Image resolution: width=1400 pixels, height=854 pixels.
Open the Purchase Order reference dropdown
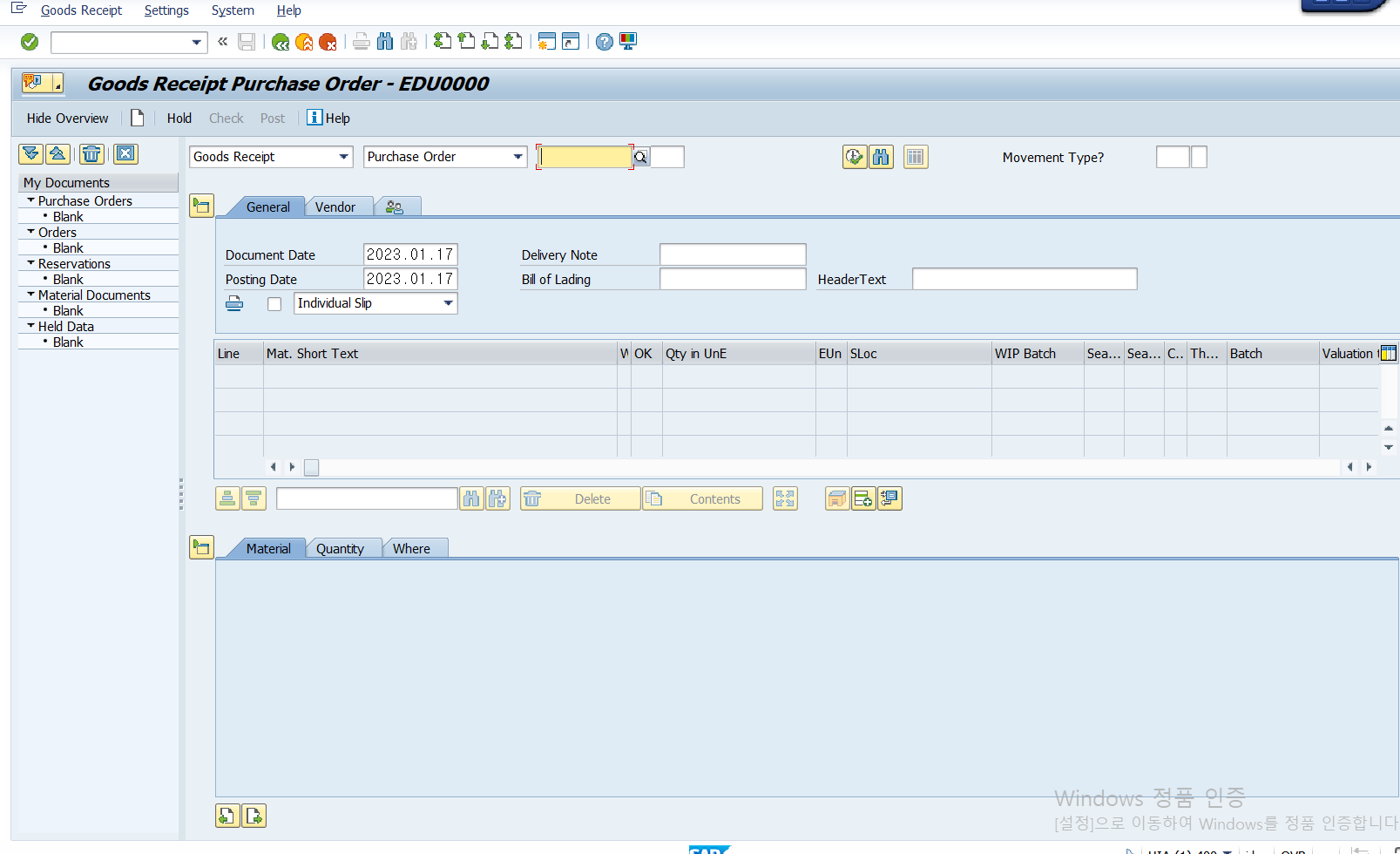(517, 157)
